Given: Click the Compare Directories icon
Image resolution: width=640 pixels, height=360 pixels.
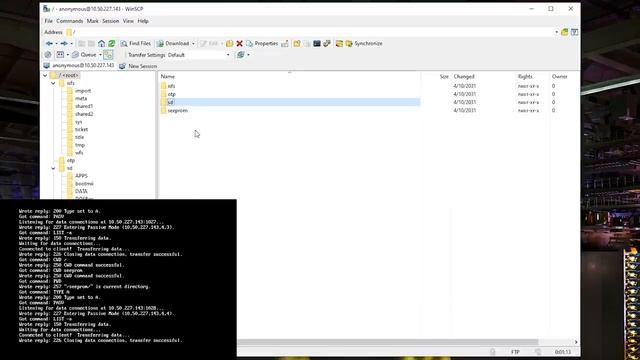Looking at the screenshot, I should [339, 43].
